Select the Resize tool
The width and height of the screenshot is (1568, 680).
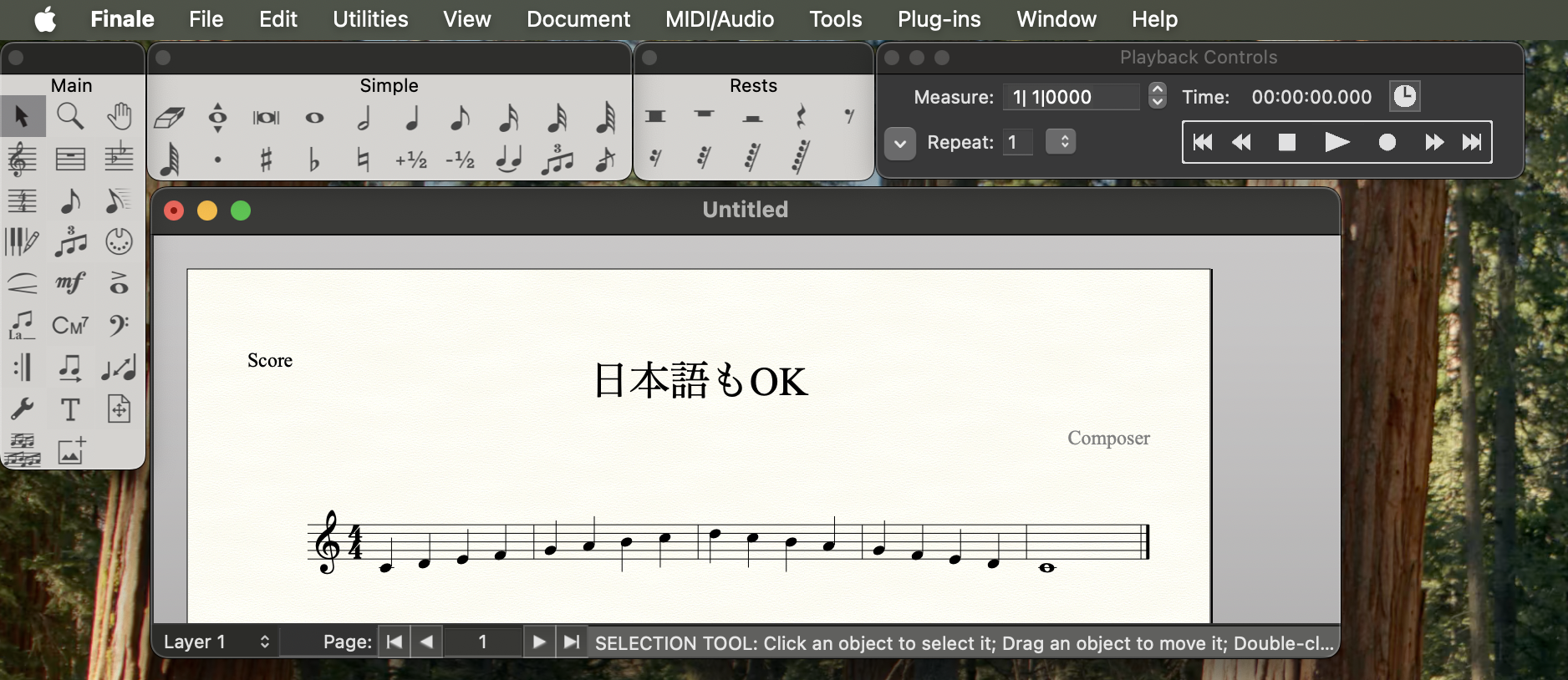(119, 368)
